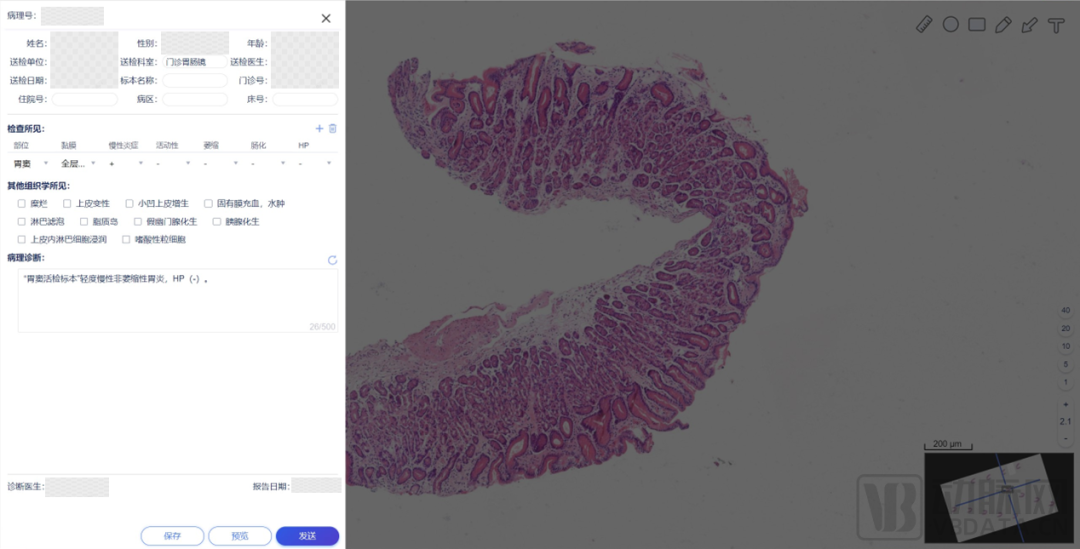Select the arrow annotation tool
Screen dimensions: 1080x549
click(1029, 24)
